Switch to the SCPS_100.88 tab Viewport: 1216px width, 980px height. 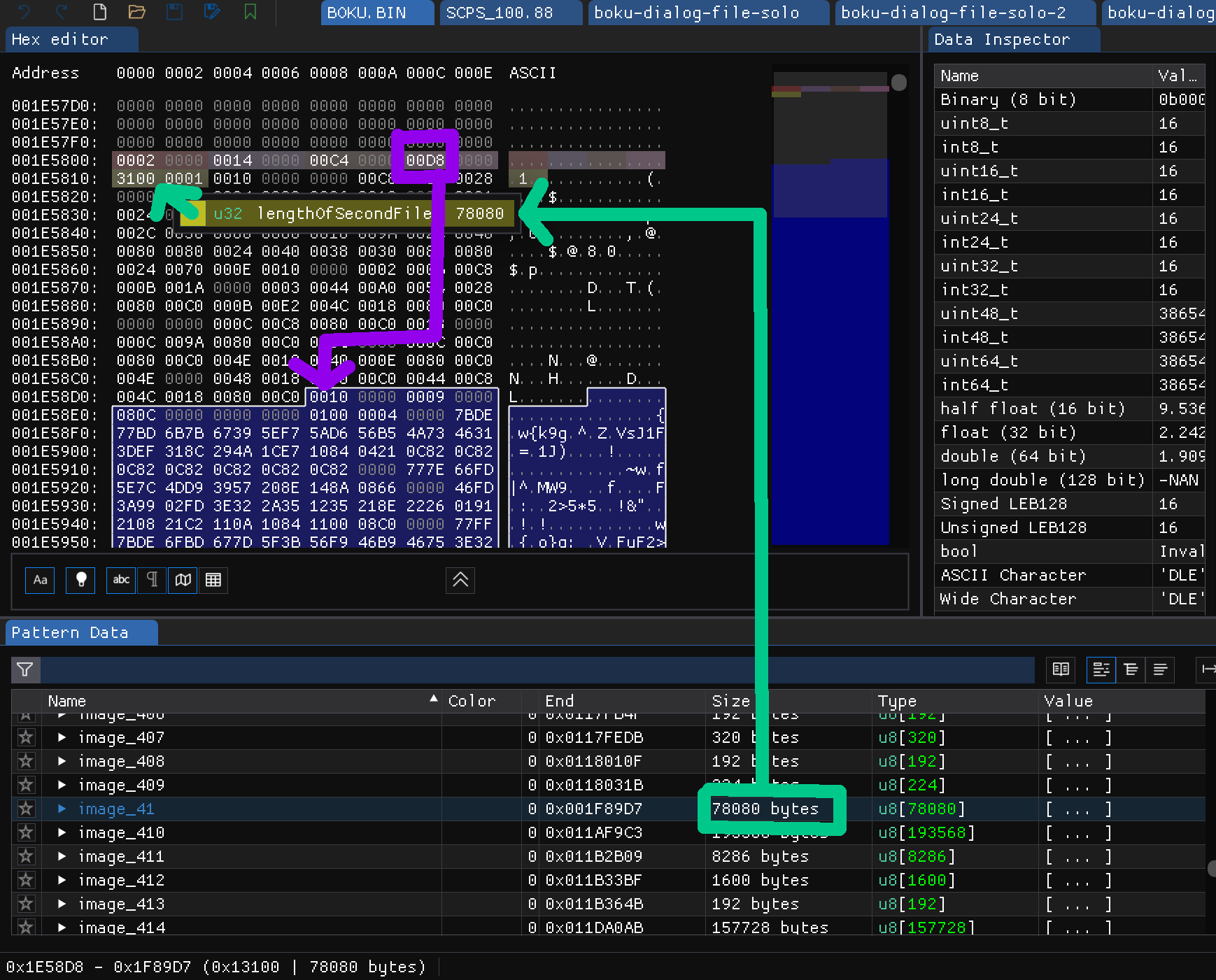click(511, 12)
